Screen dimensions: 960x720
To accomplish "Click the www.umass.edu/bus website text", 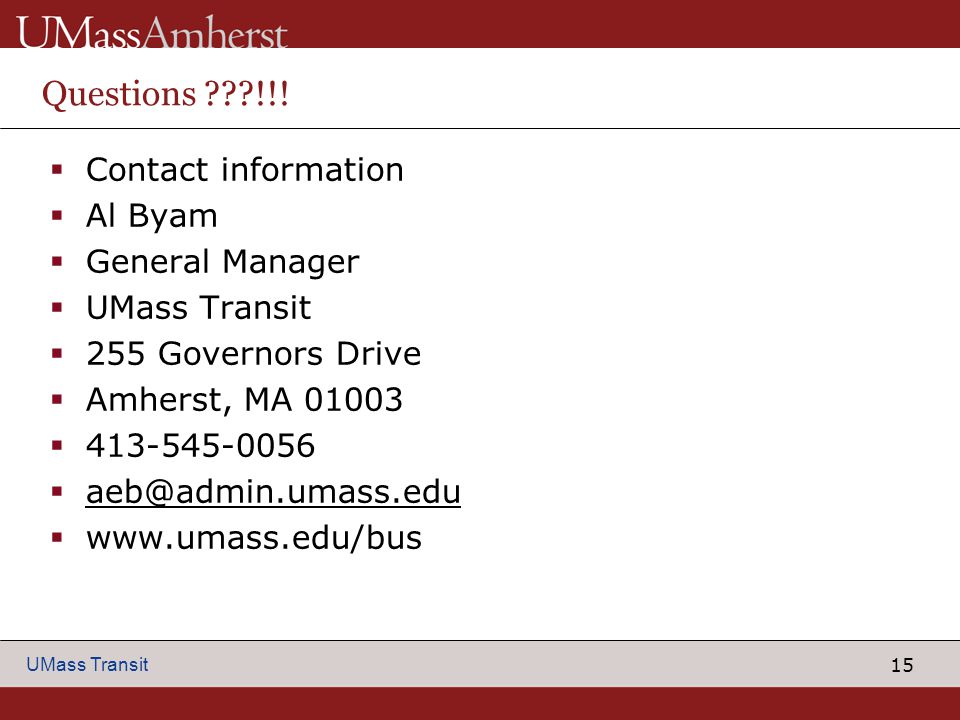I will (254, 538).
